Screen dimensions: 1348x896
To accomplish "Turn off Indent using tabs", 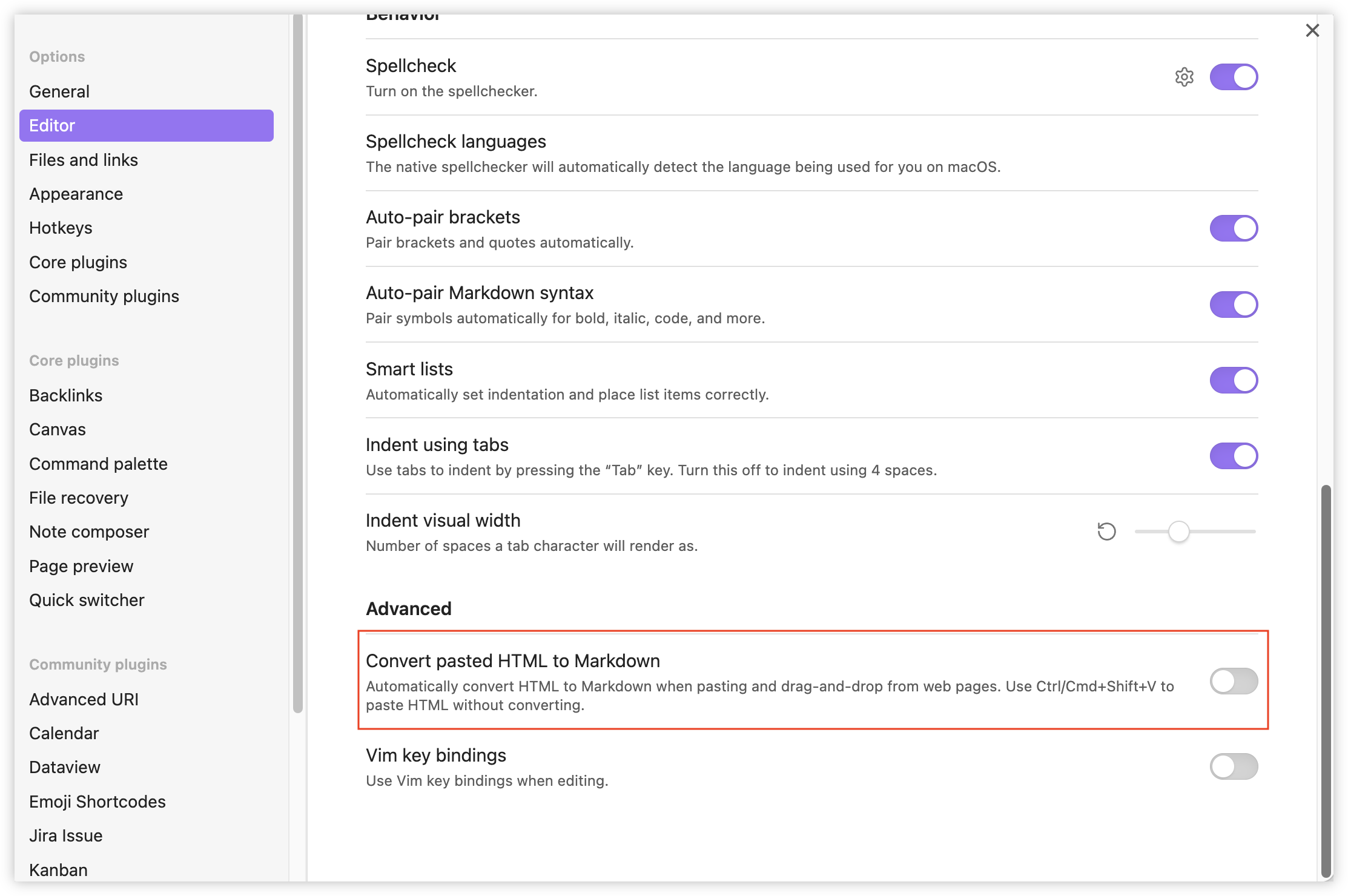I will 1234,456.
